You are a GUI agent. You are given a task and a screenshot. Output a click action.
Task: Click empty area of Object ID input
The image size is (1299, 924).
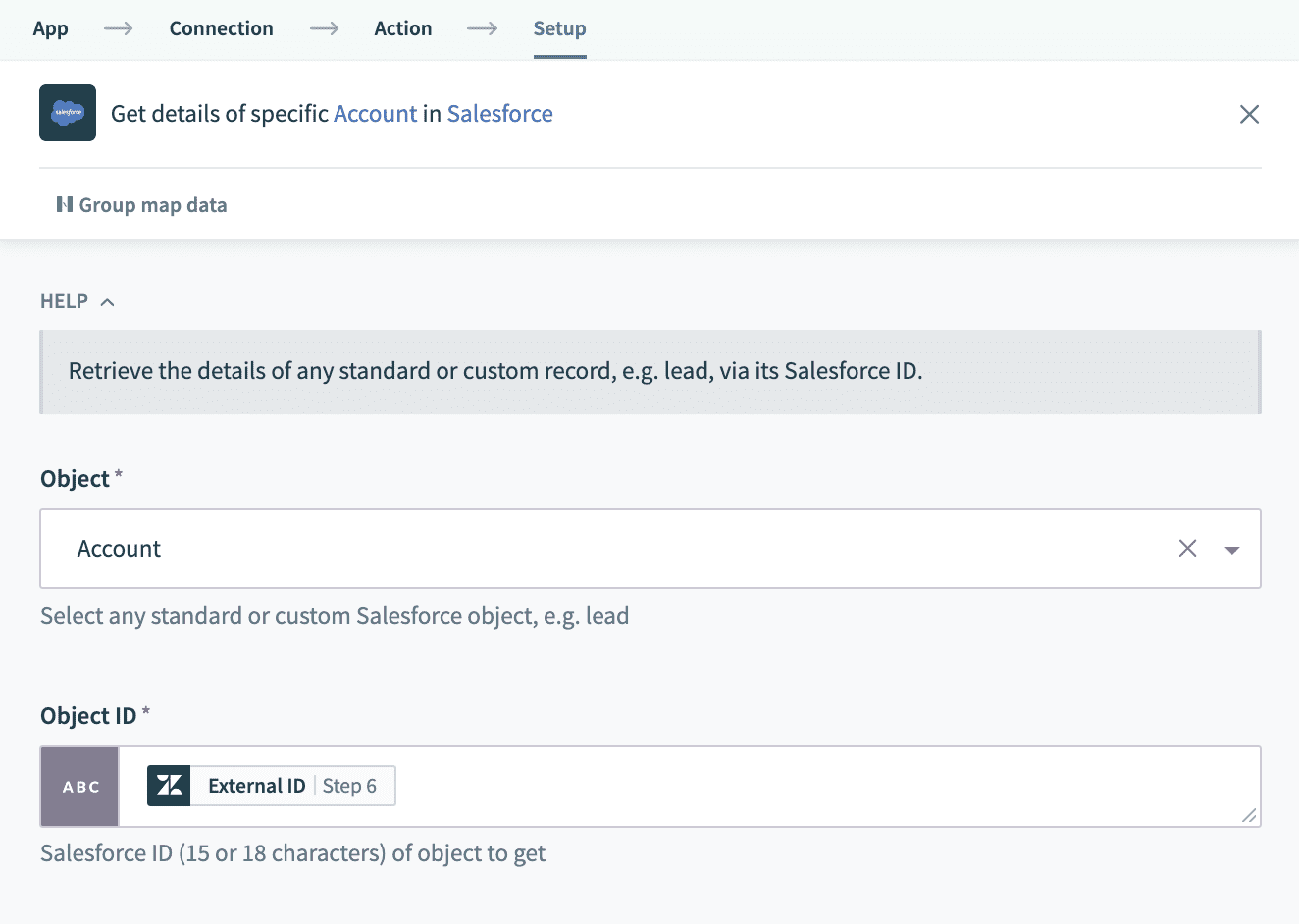point(785,787)
